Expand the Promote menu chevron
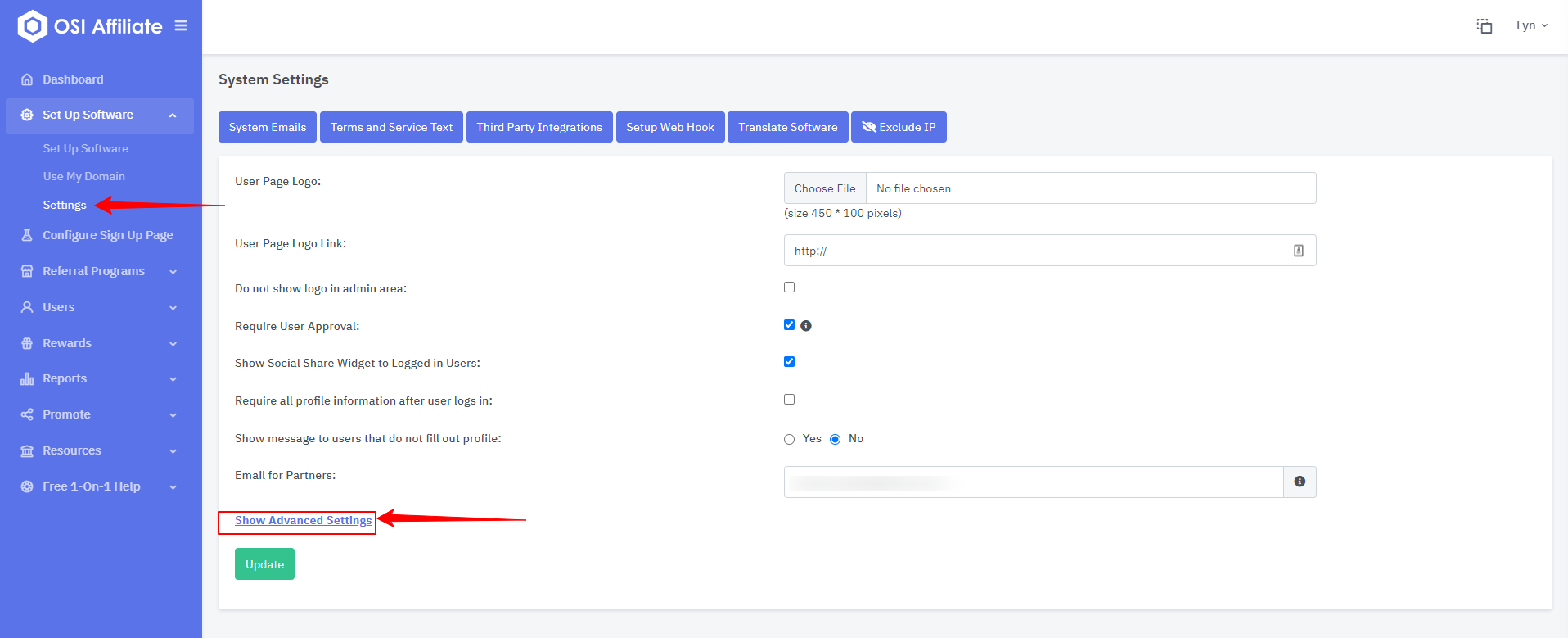Screen dimensions: 1568x638 click(173, 415)
